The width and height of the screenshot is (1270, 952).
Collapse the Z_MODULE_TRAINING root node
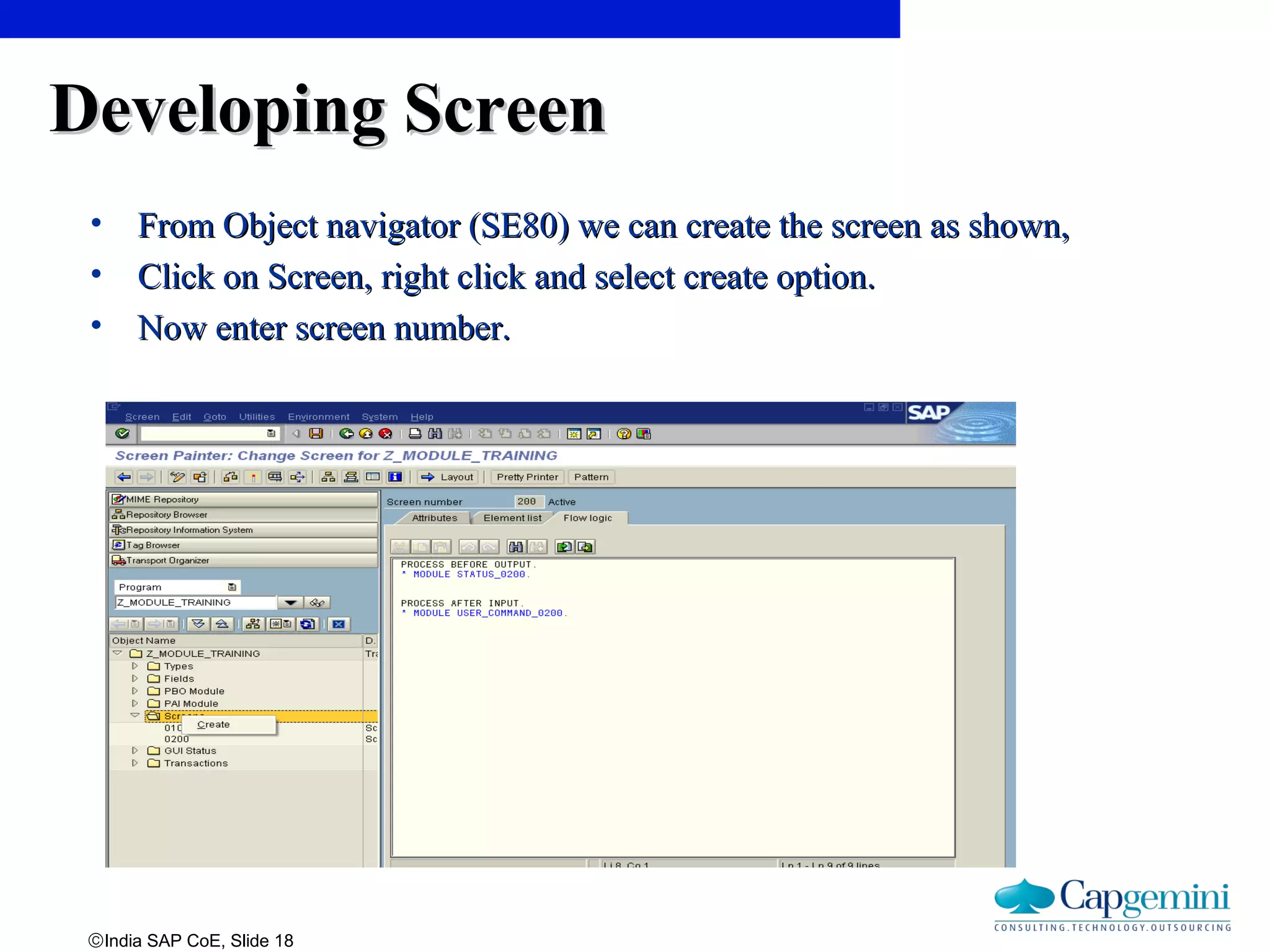(117, 653)
